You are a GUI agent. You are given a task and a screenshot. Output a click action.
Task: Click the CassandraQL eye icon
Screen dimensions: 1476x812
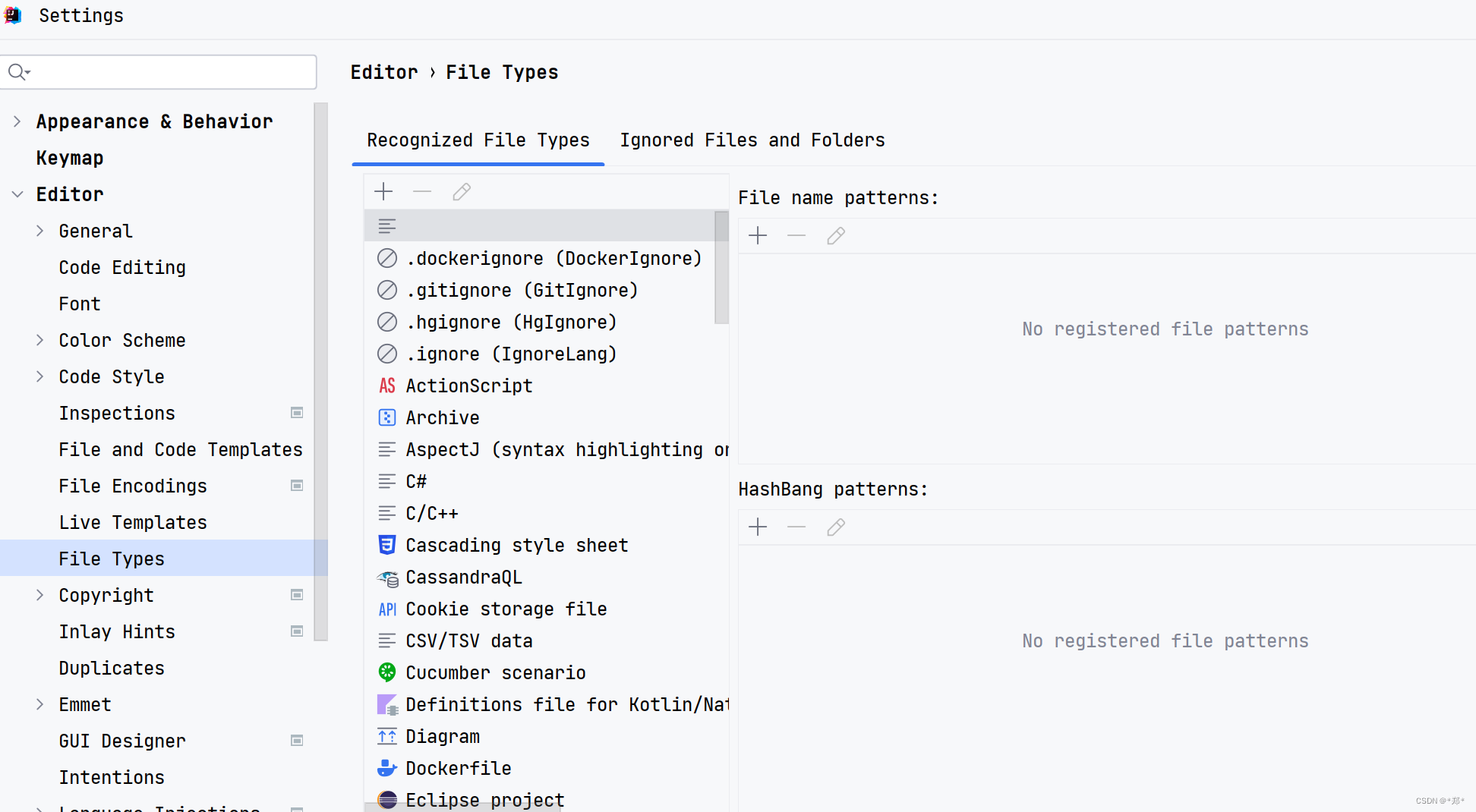click(x=387, y=578)
